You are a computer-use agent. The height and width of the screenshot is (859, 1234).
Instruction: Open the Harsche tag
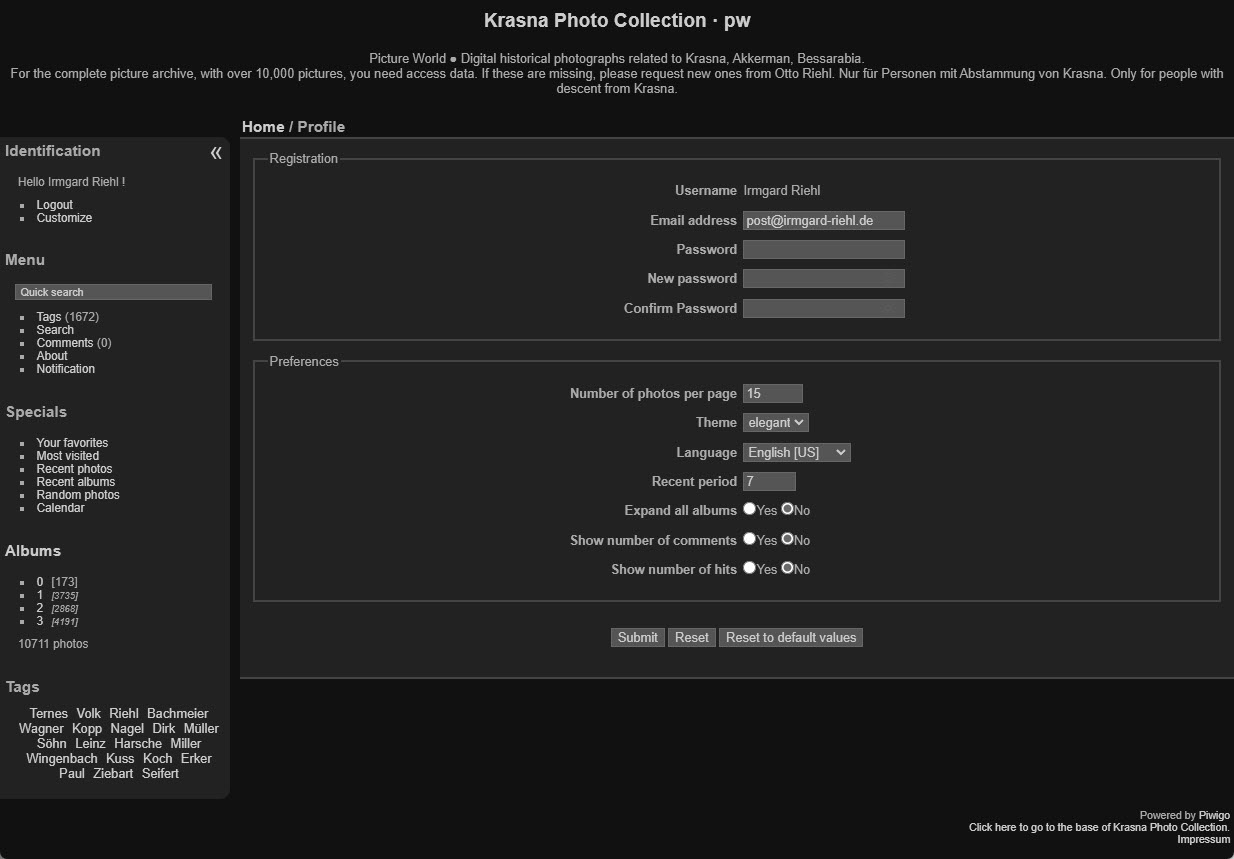138,743
